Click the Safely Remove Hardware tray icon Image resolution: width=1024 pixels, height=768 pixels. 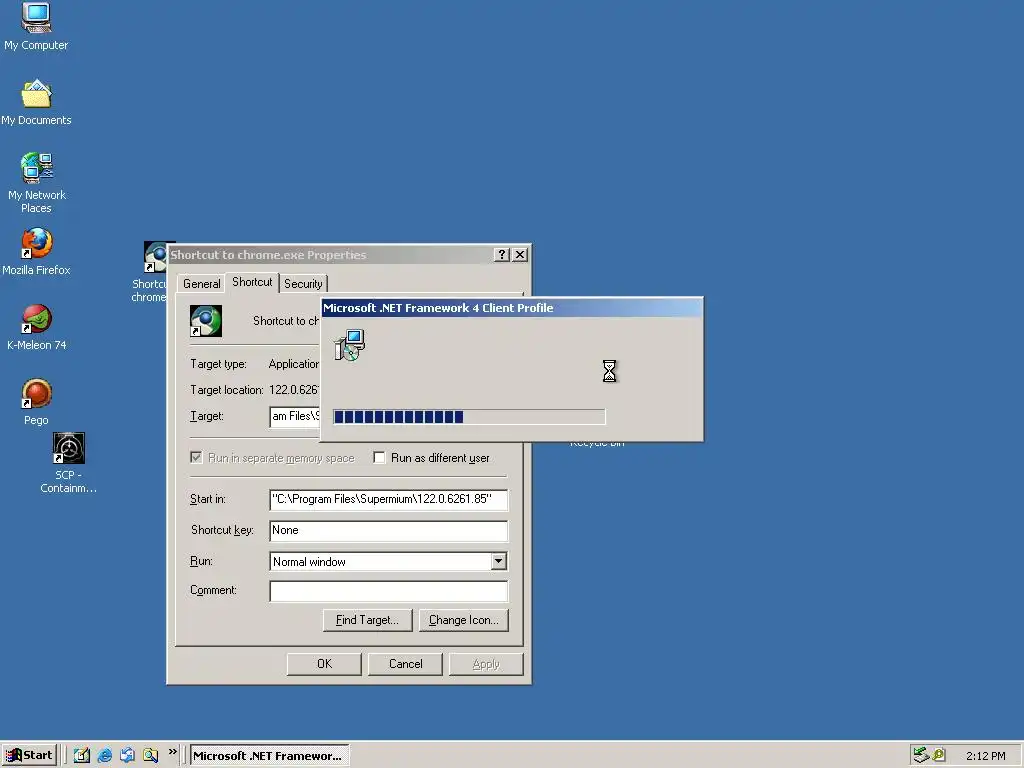[921, 755]
